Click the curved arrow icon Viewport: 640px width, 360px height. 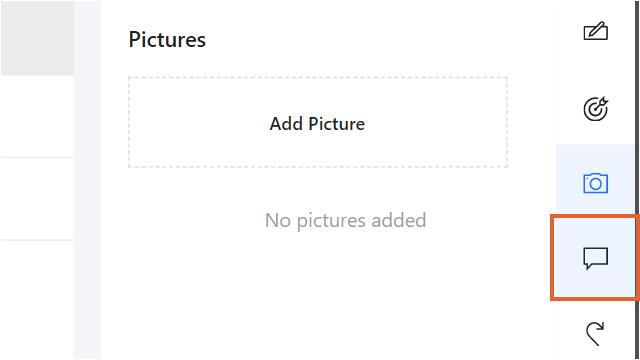click(595, 333)
